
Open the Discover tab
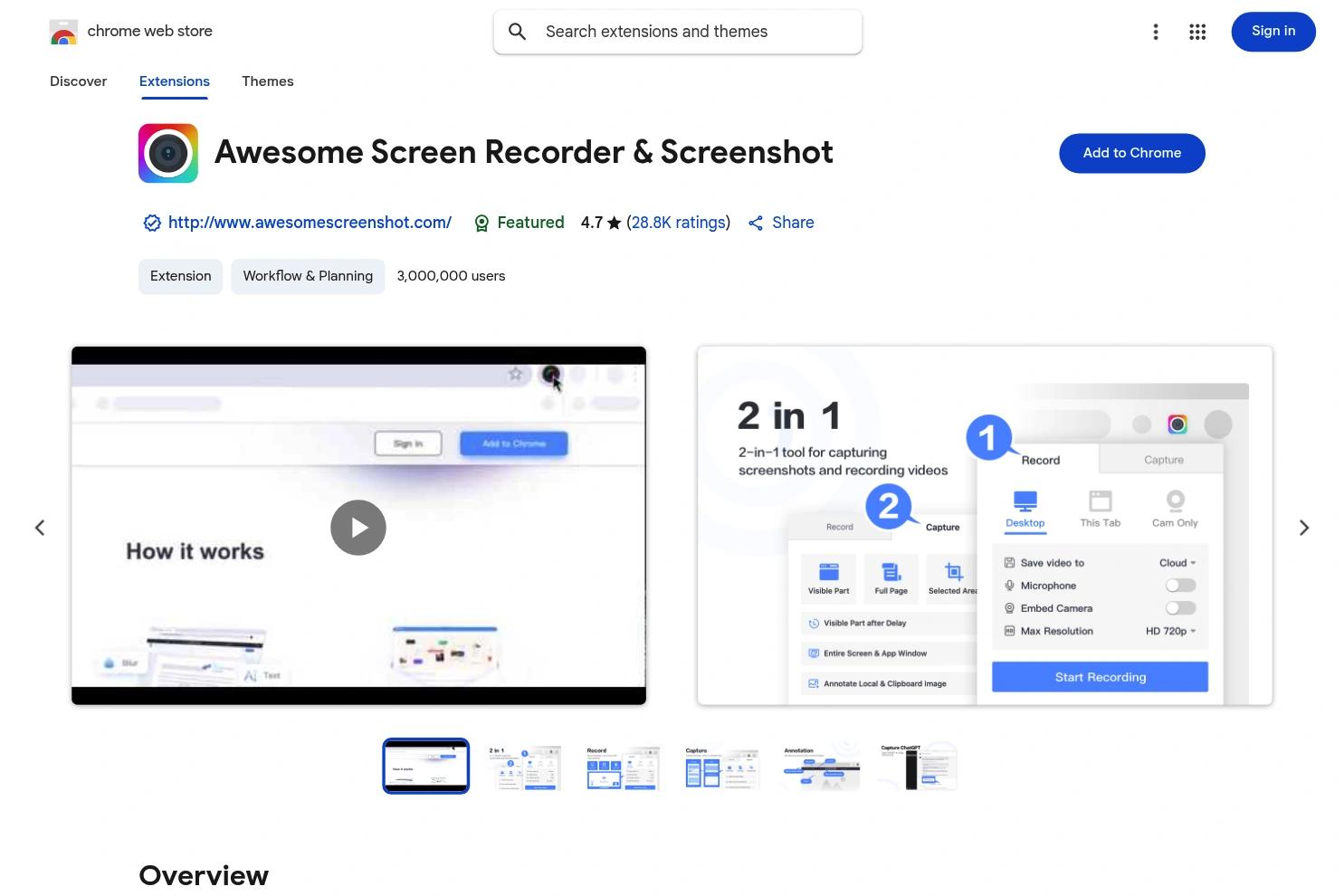pyautogui.click(x=78, y=81)
